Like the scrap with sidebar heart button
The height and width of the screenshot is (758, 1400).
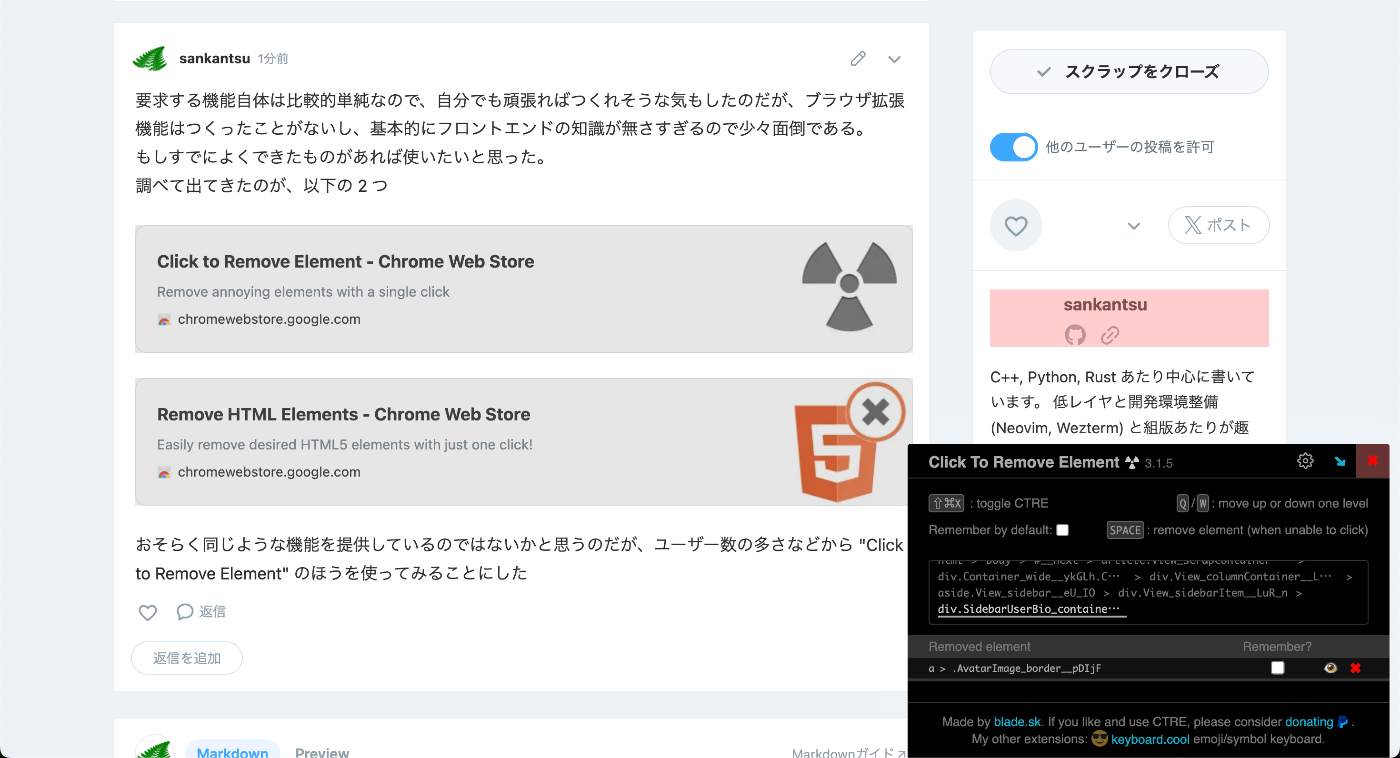(1016, 226)
